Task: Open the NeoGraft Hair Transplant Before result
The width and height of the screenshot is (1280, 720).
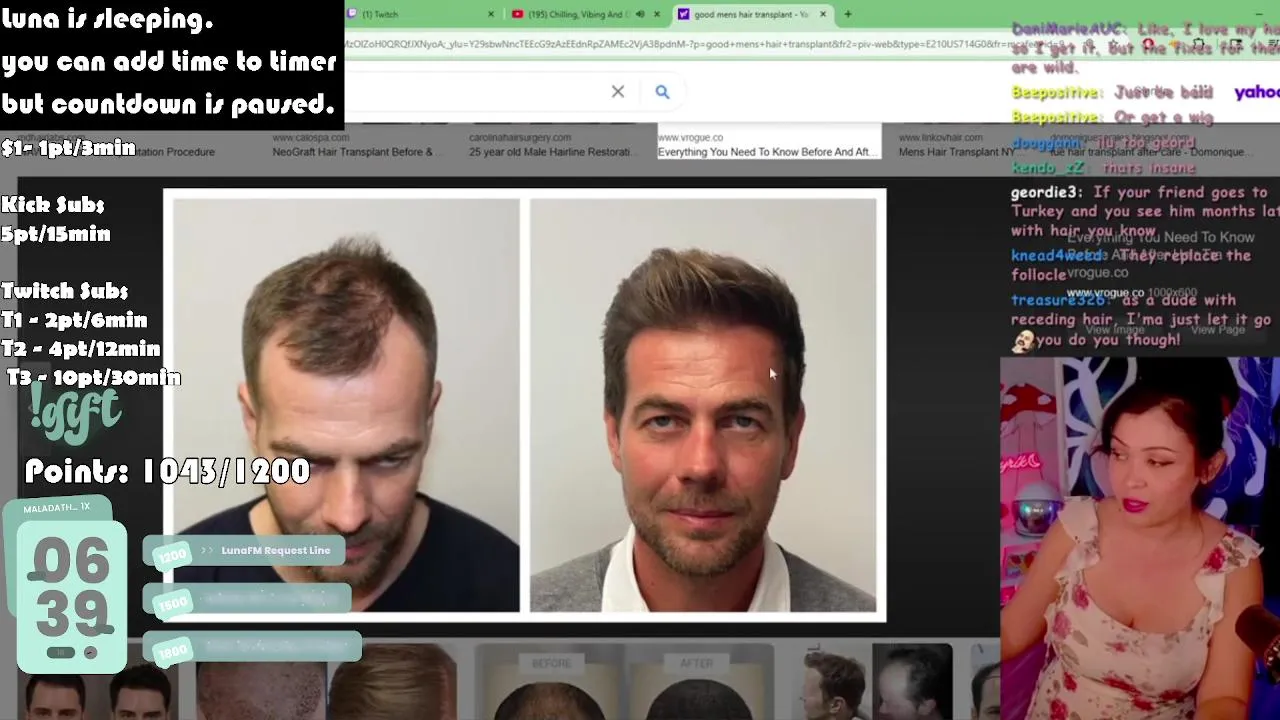Action: [x=353, y=152]
